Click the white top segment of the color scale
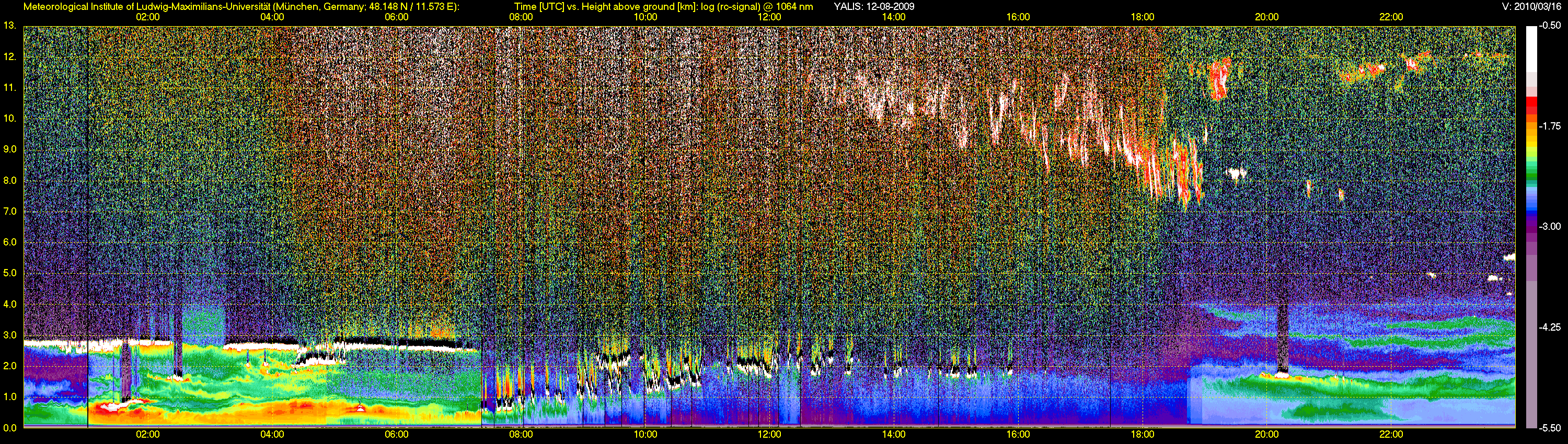This screenshot has width=1568, height=444. point(1531,49)
